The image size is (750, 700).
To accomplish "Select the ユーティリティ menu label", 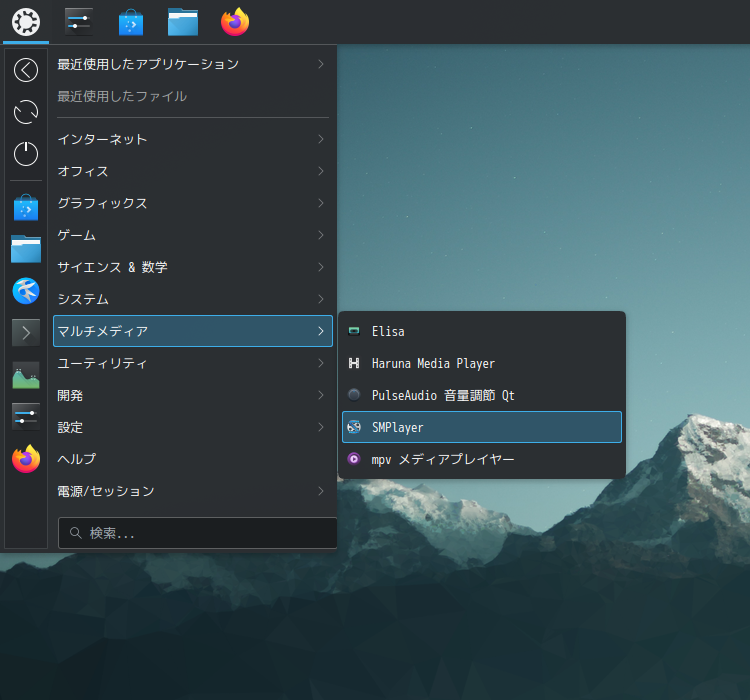I will pyautogui.click(x=102, y=363).
